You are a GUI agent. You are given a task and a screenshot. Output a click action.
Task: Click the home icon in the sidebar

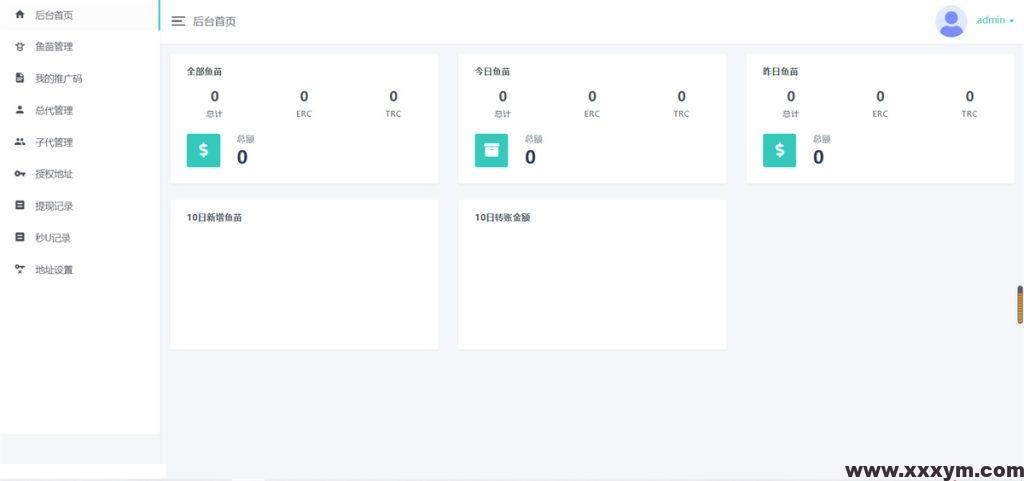19,14
